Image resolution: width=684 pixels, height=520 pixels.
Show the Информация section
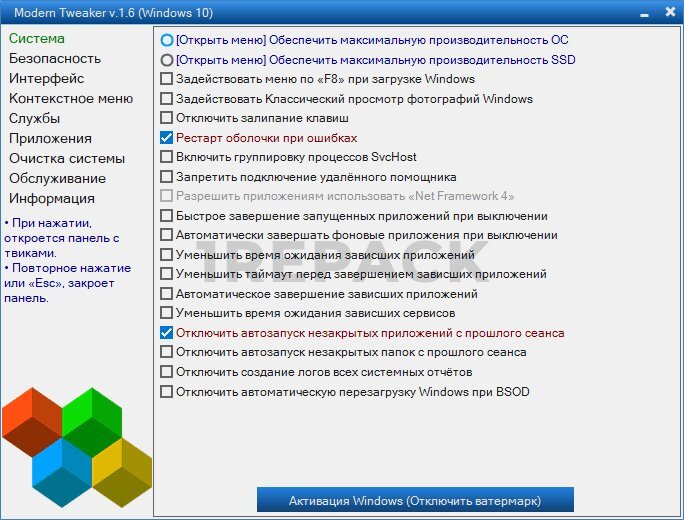(x=51, y=198)
